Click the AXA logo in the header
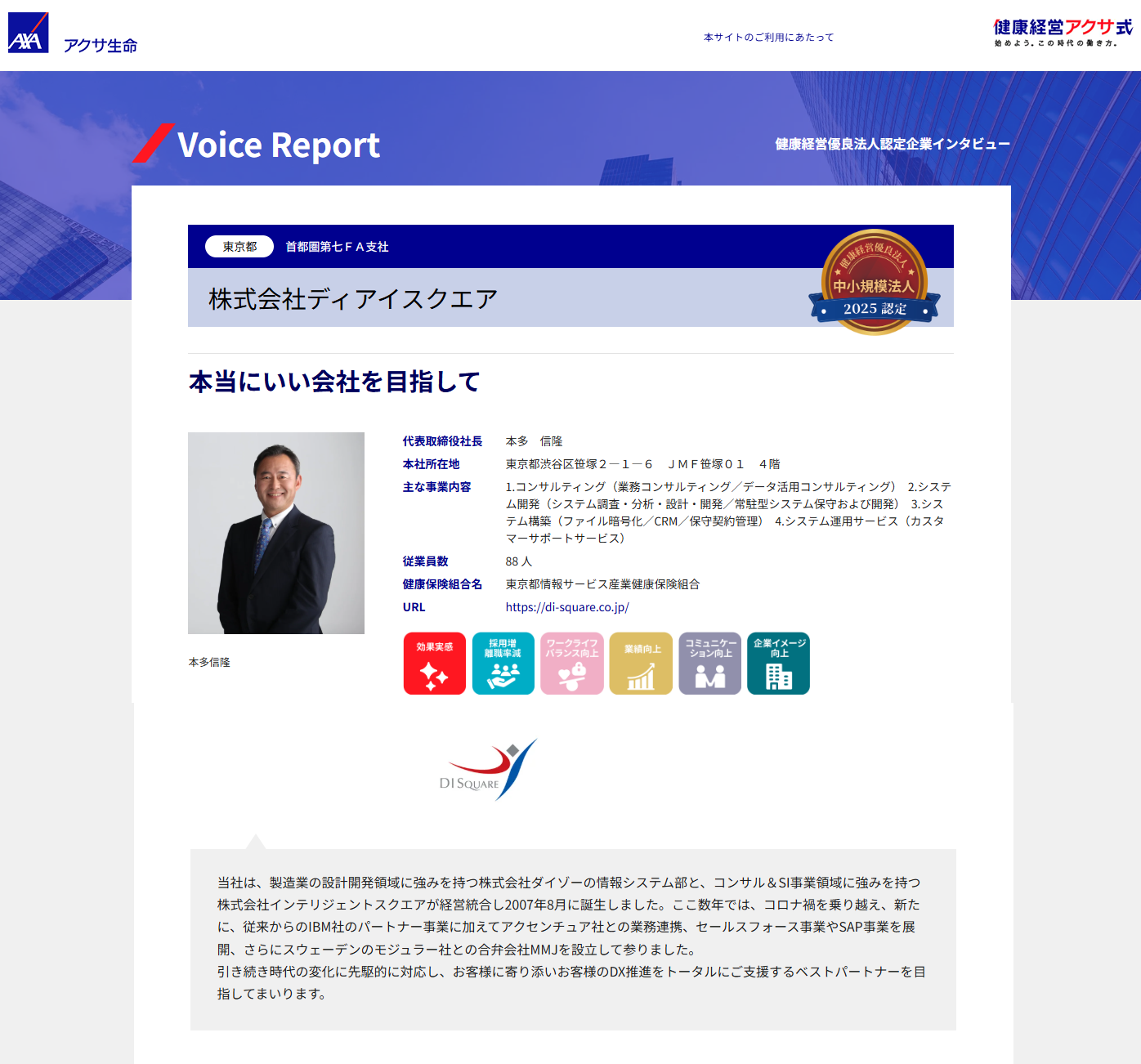Screen dimensions: 1141x1064 [29, 34]
